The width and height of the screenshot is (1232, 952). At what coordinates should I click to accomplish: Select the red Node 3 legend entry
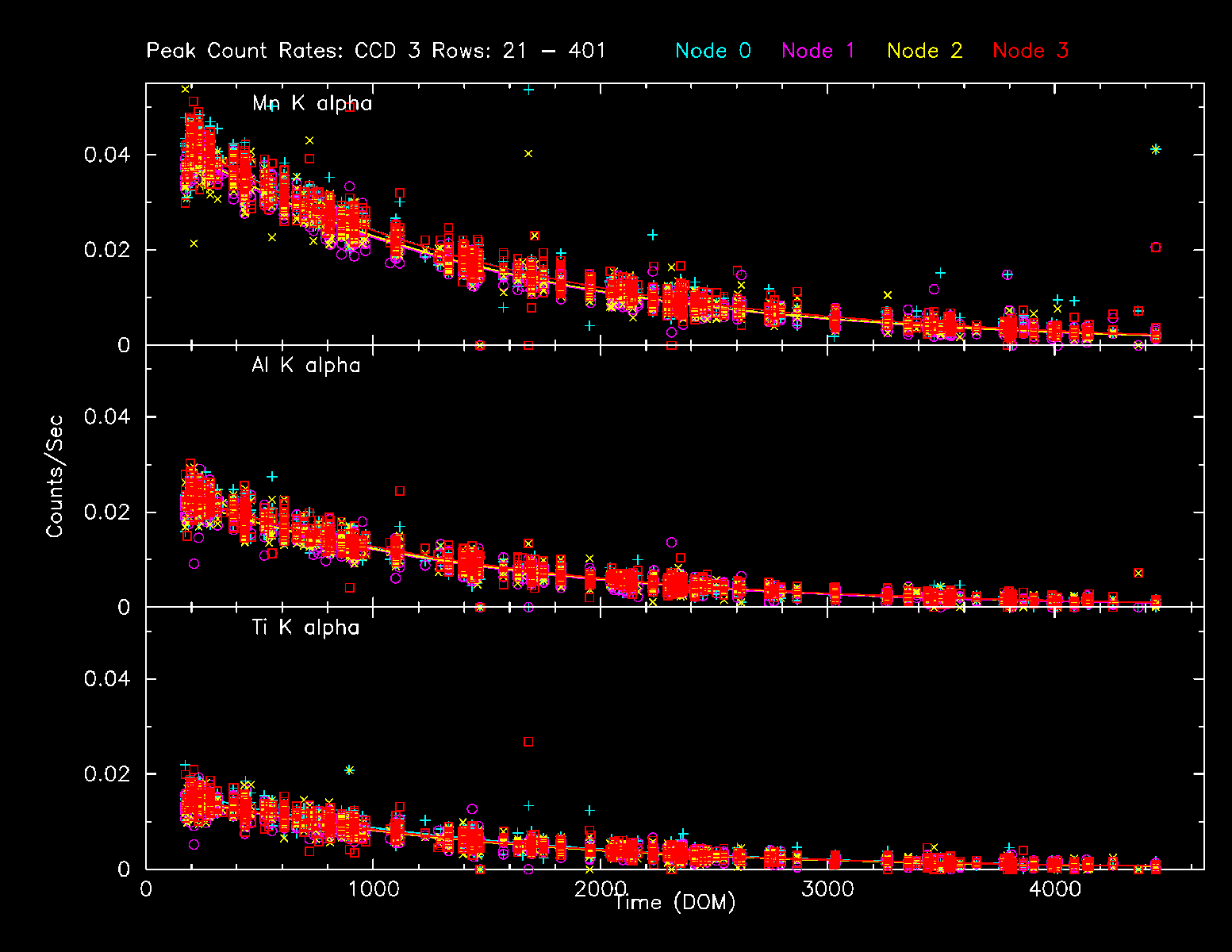(x=1030, y=51)
